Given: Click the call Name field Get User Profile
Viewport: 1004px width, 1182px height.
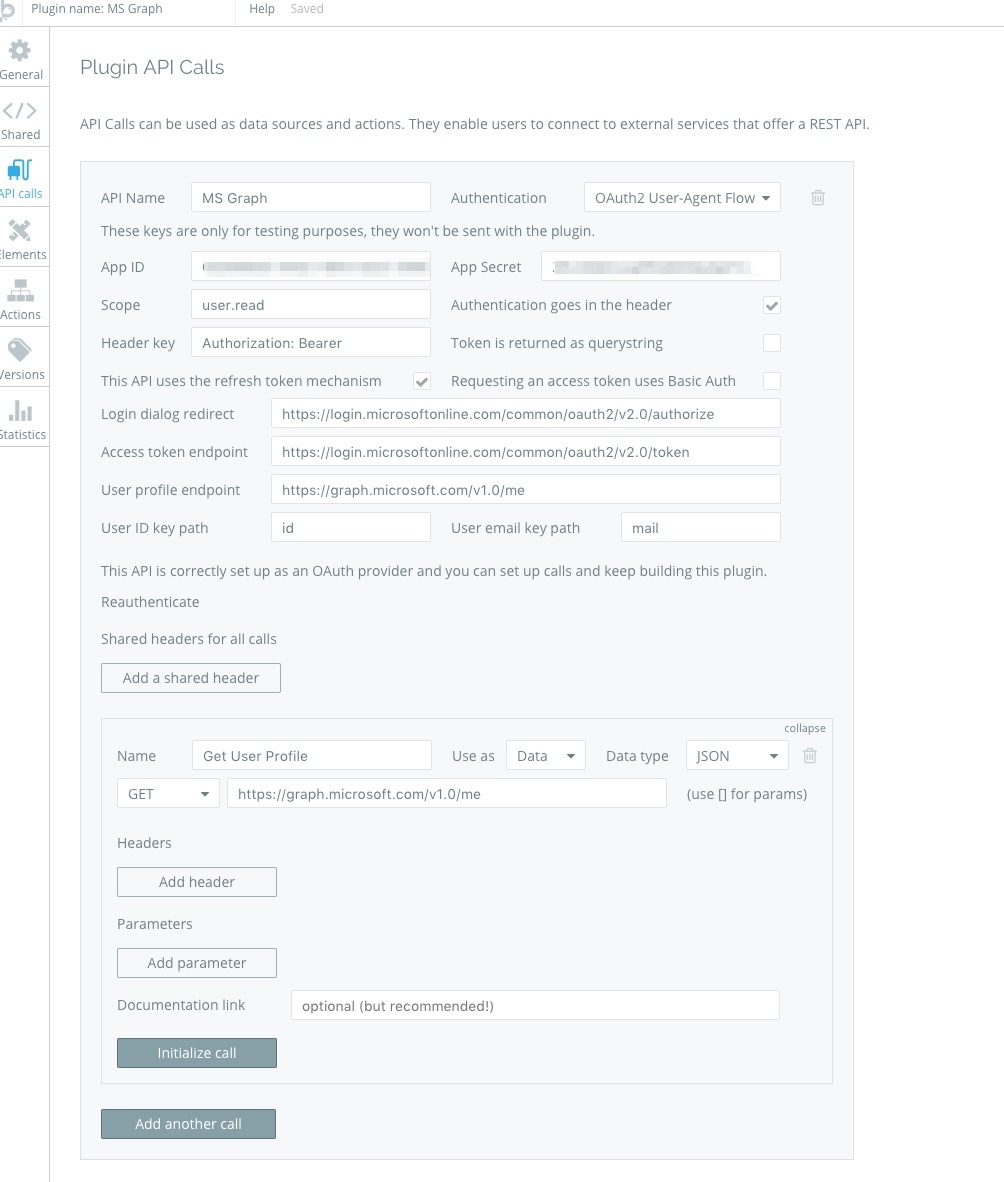Looking at the screenshot, I should click(x=311, y=755).
